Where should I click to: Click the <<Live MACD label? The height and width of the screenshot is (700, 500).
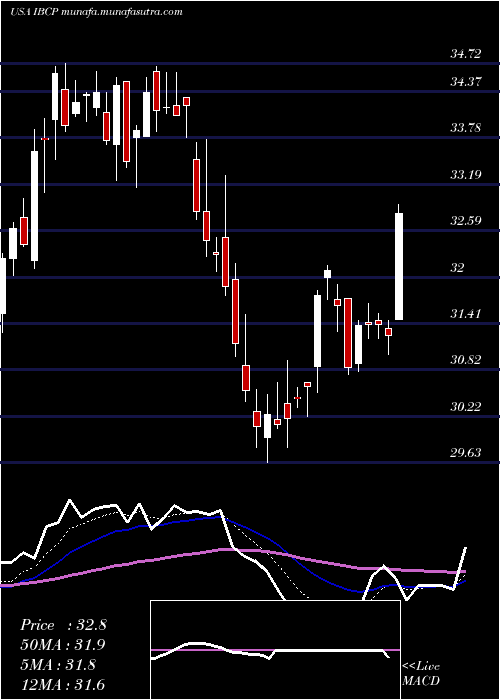(x=421, y=674)
